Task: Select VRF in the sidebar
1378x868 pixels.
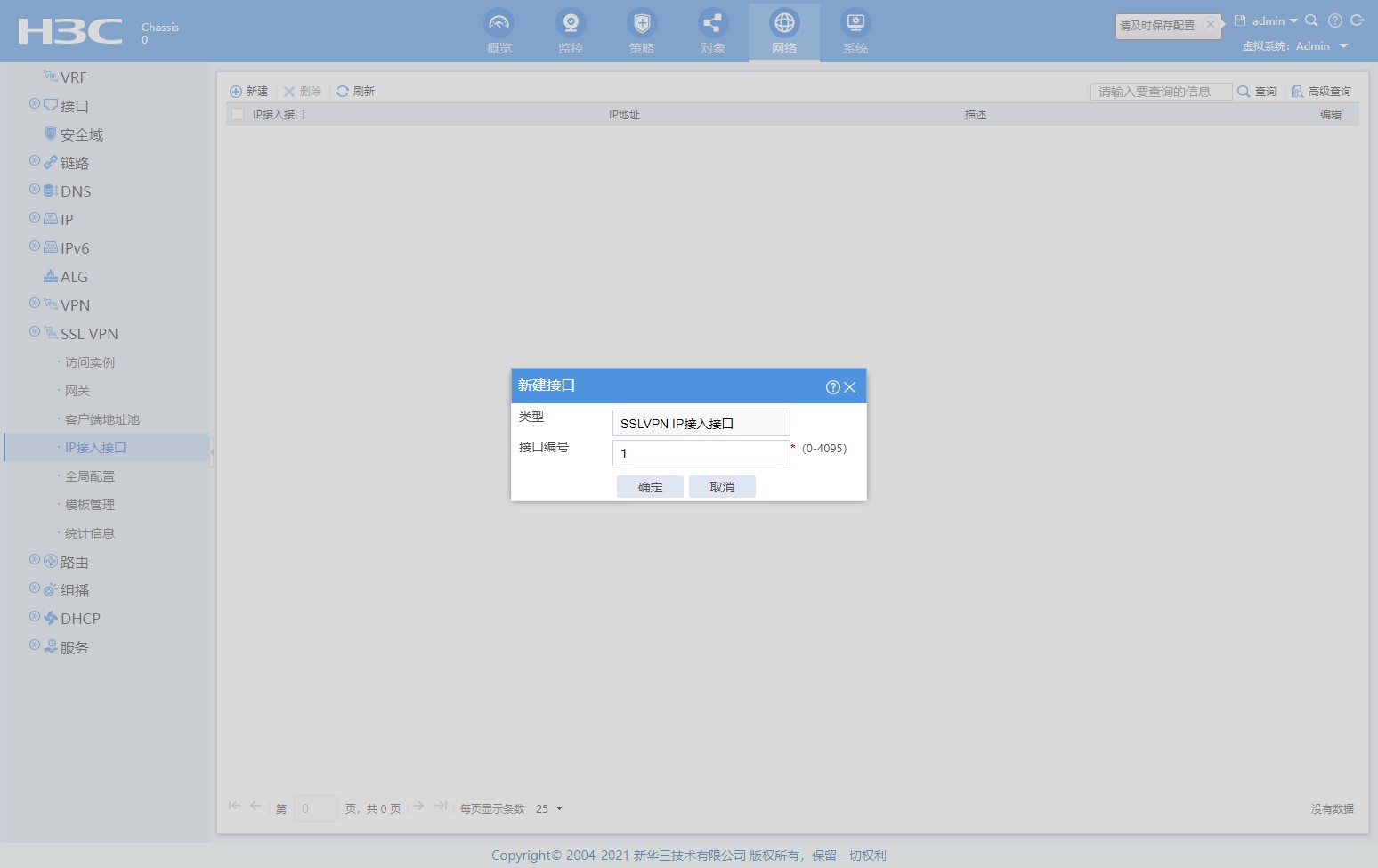Action: [x=73, y=77]
